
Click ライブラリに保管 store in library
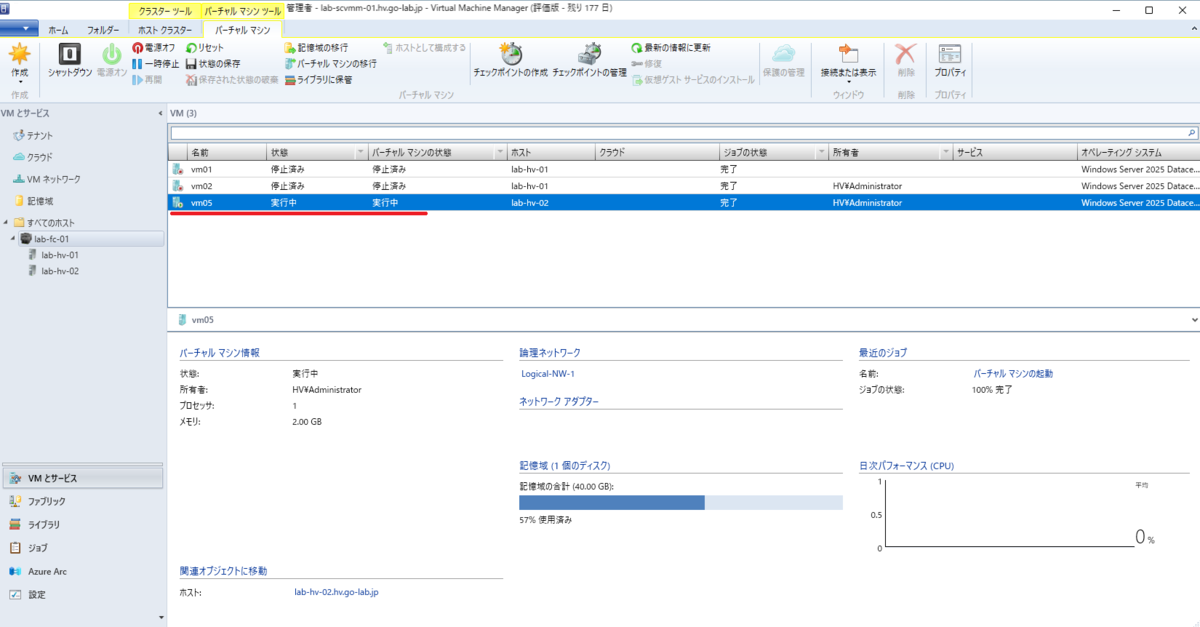coord(318,79)
